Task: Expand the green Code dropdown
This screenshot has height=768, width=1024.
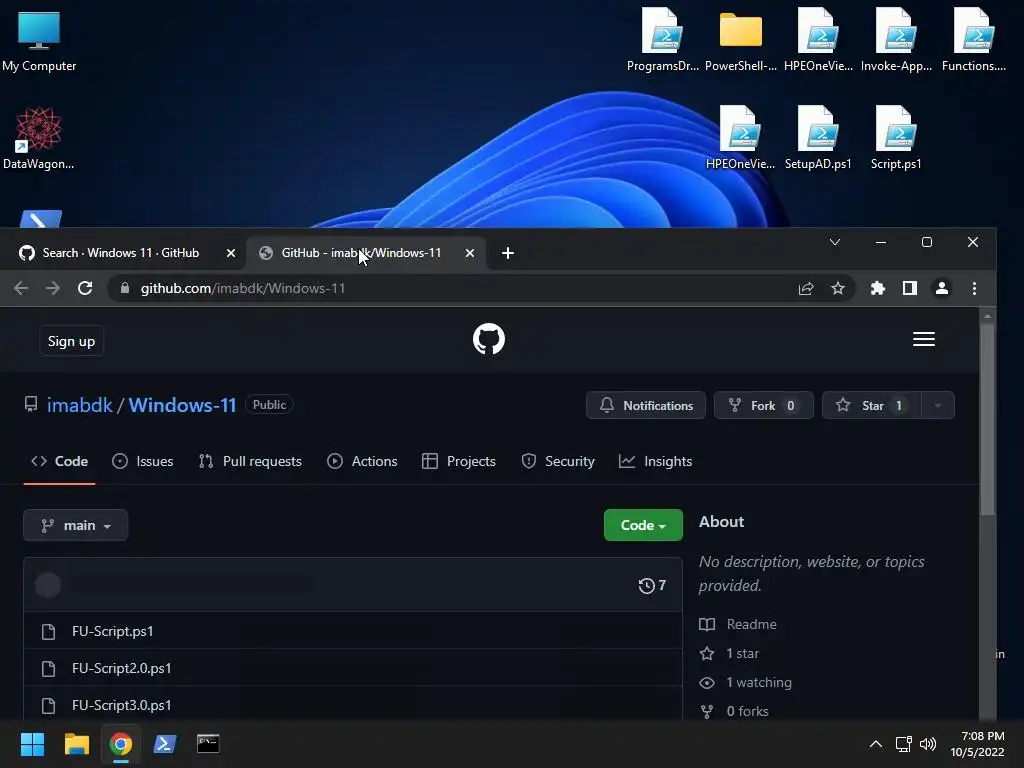Action: pos(643,525)
